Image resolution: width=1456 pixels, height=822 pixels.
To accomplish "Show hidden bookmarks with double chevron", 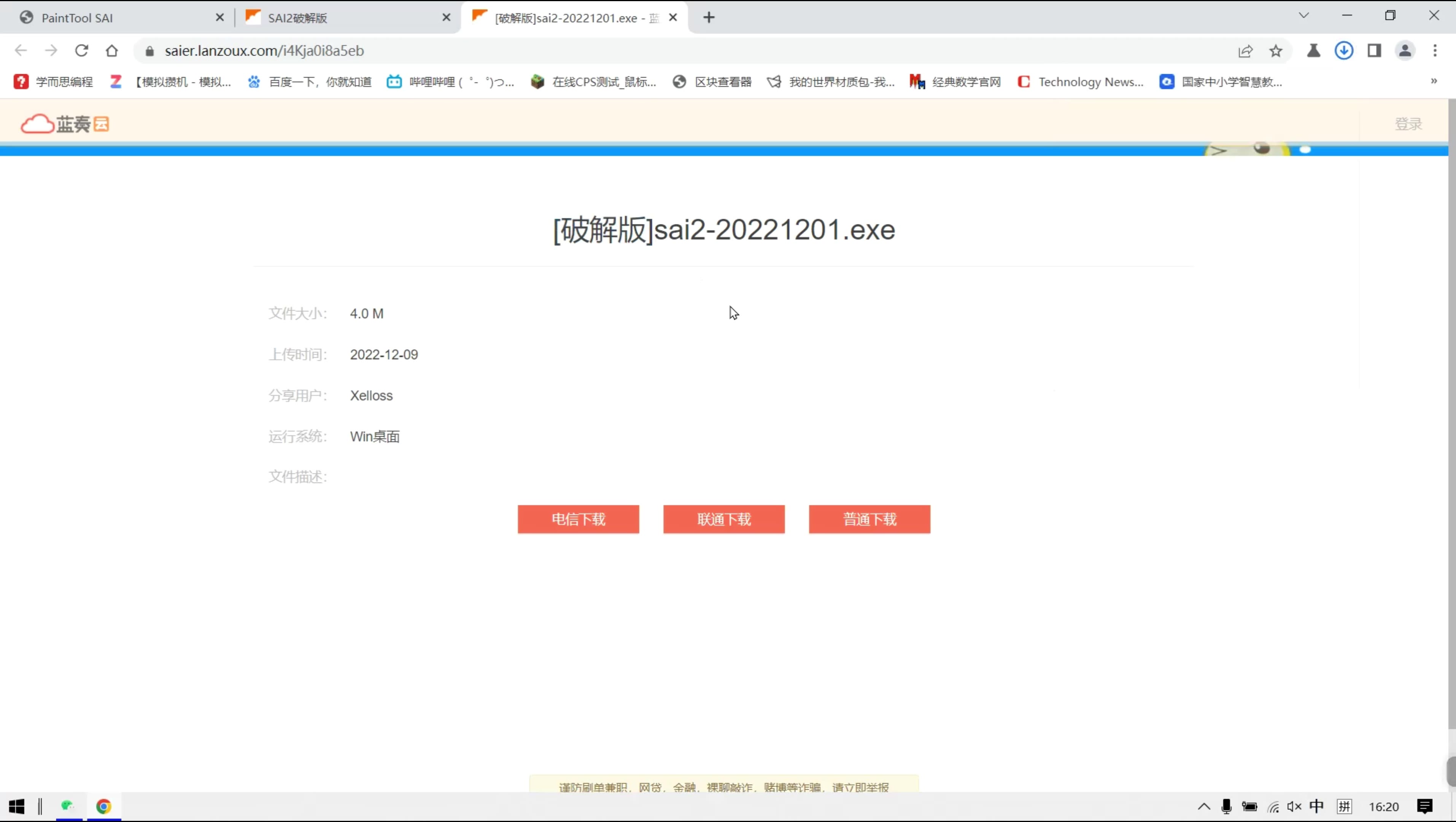I will tap(1434, 81).
